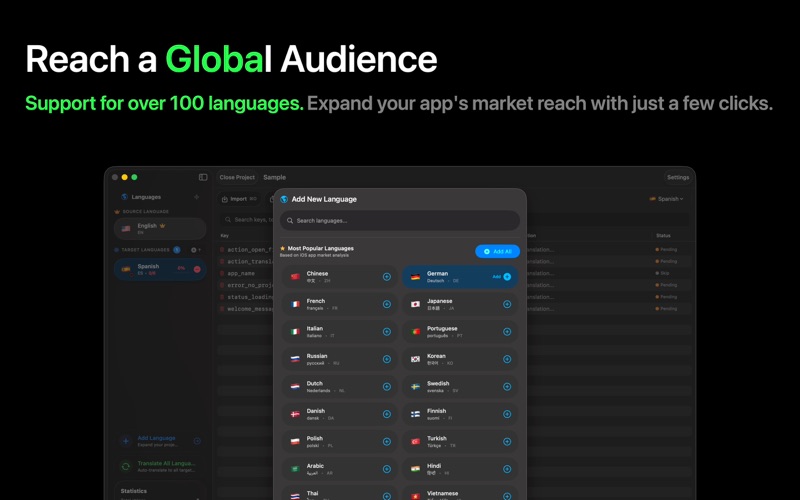Click the Import button
This screenshot has width=800, height=500.
point(239,199)
